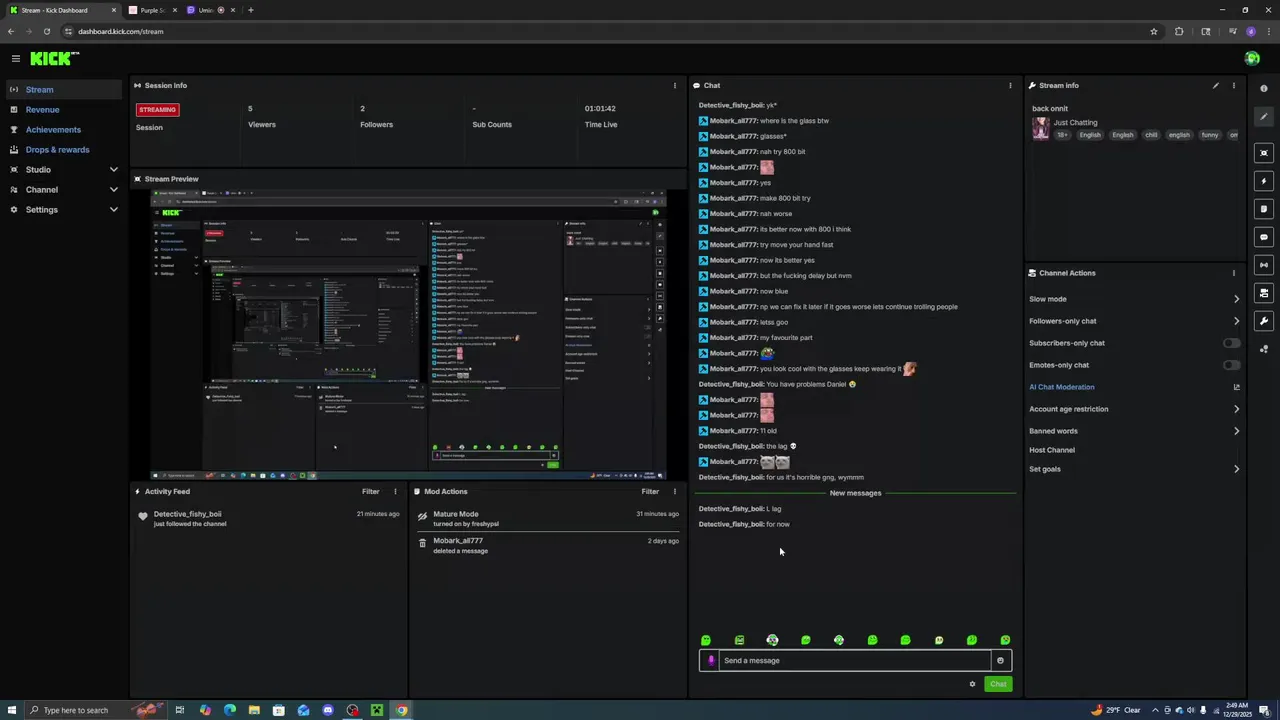Open a new browser tab
Image resolution: width=1280 pixels, height=720 pixels.
coord(251,10)
